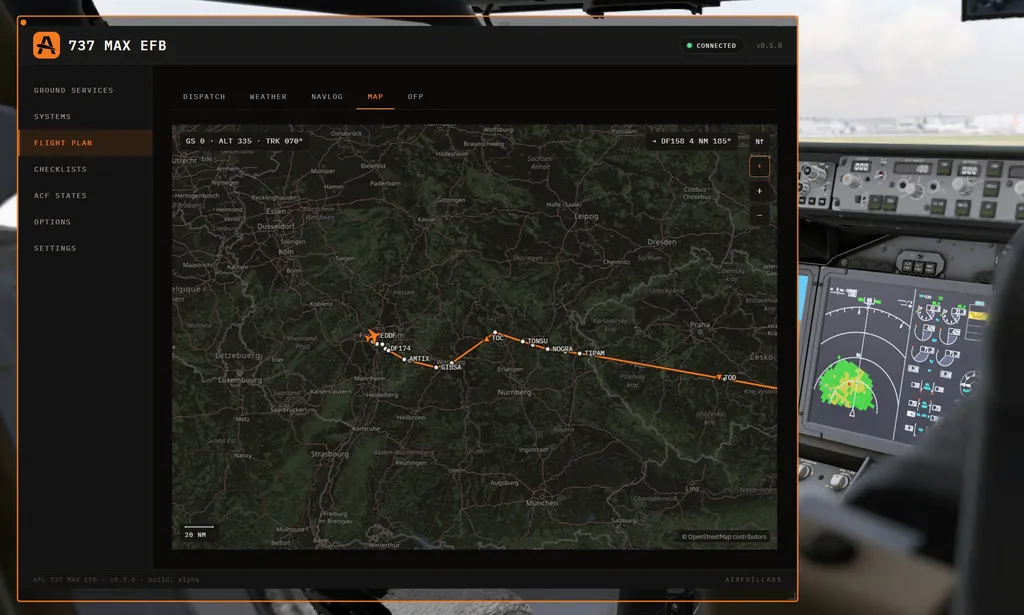The height and width of the screenshot is (615, 1024).
Task: Click the Dresden city label on map
Action: tap(662, 242)
